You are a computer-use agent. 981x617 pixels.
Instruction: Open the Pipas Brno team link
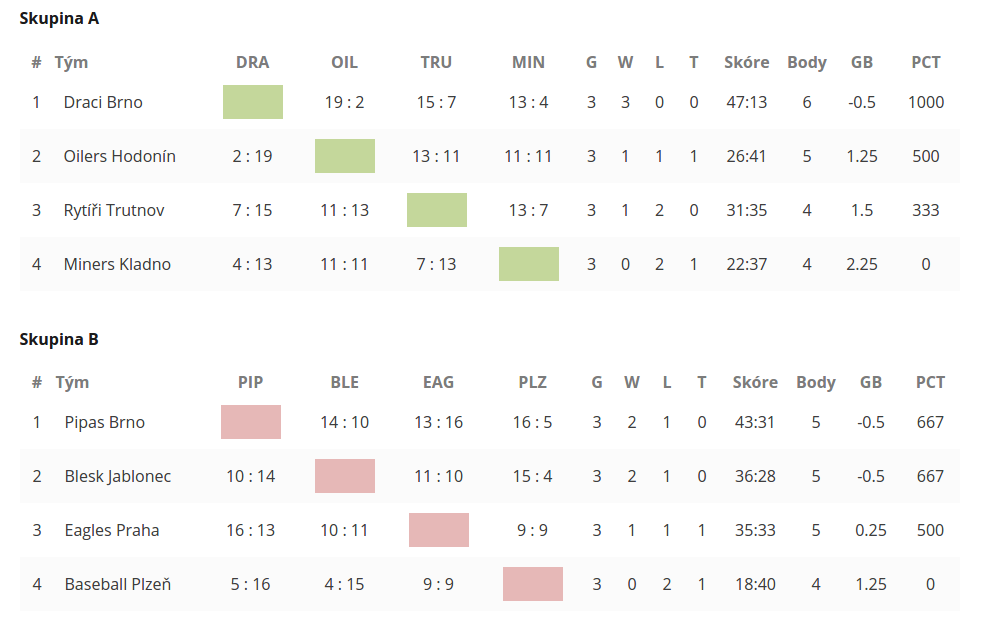coord(104,422)
